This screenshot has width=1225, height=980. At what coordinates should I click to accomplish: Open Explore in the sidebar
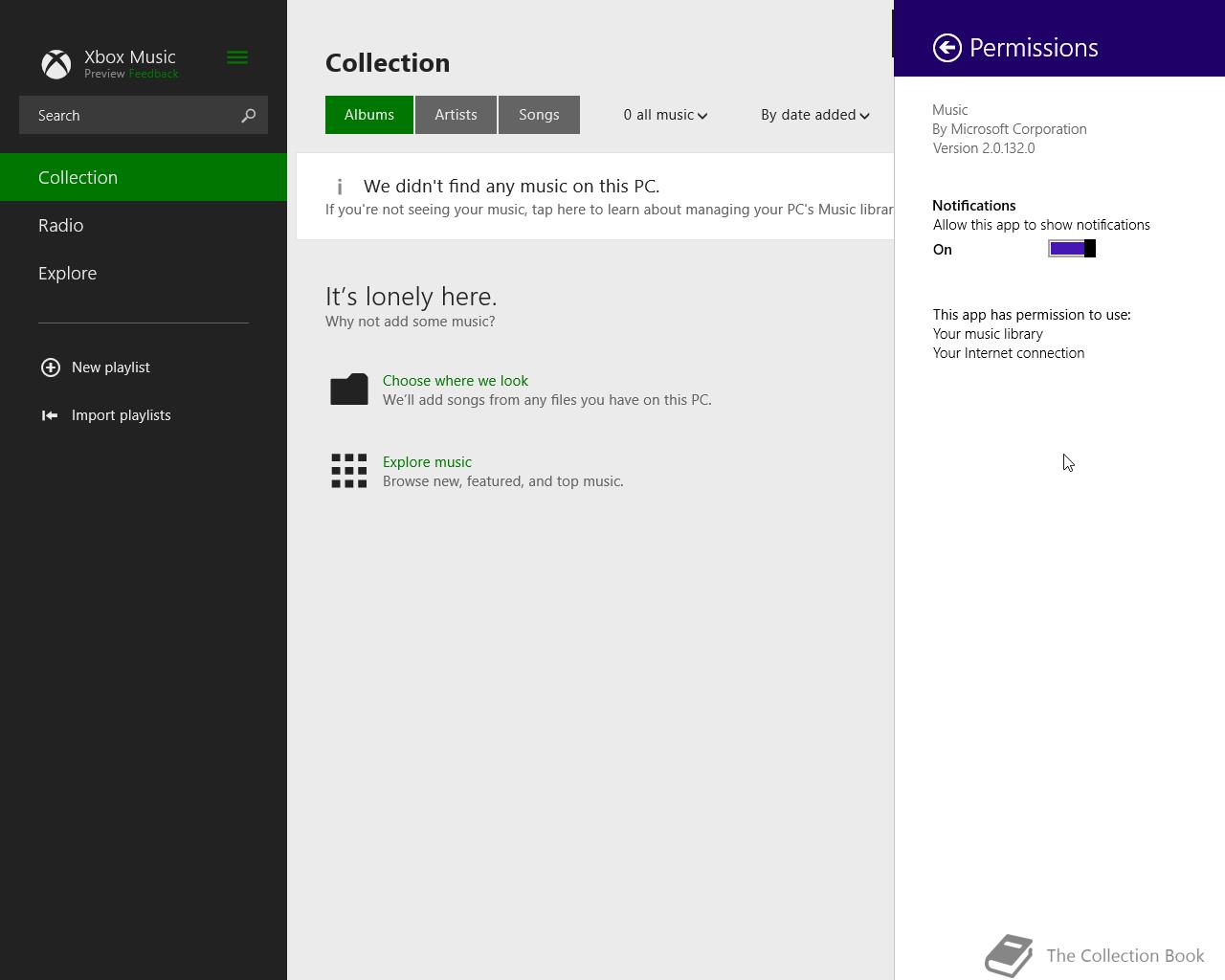144,273
